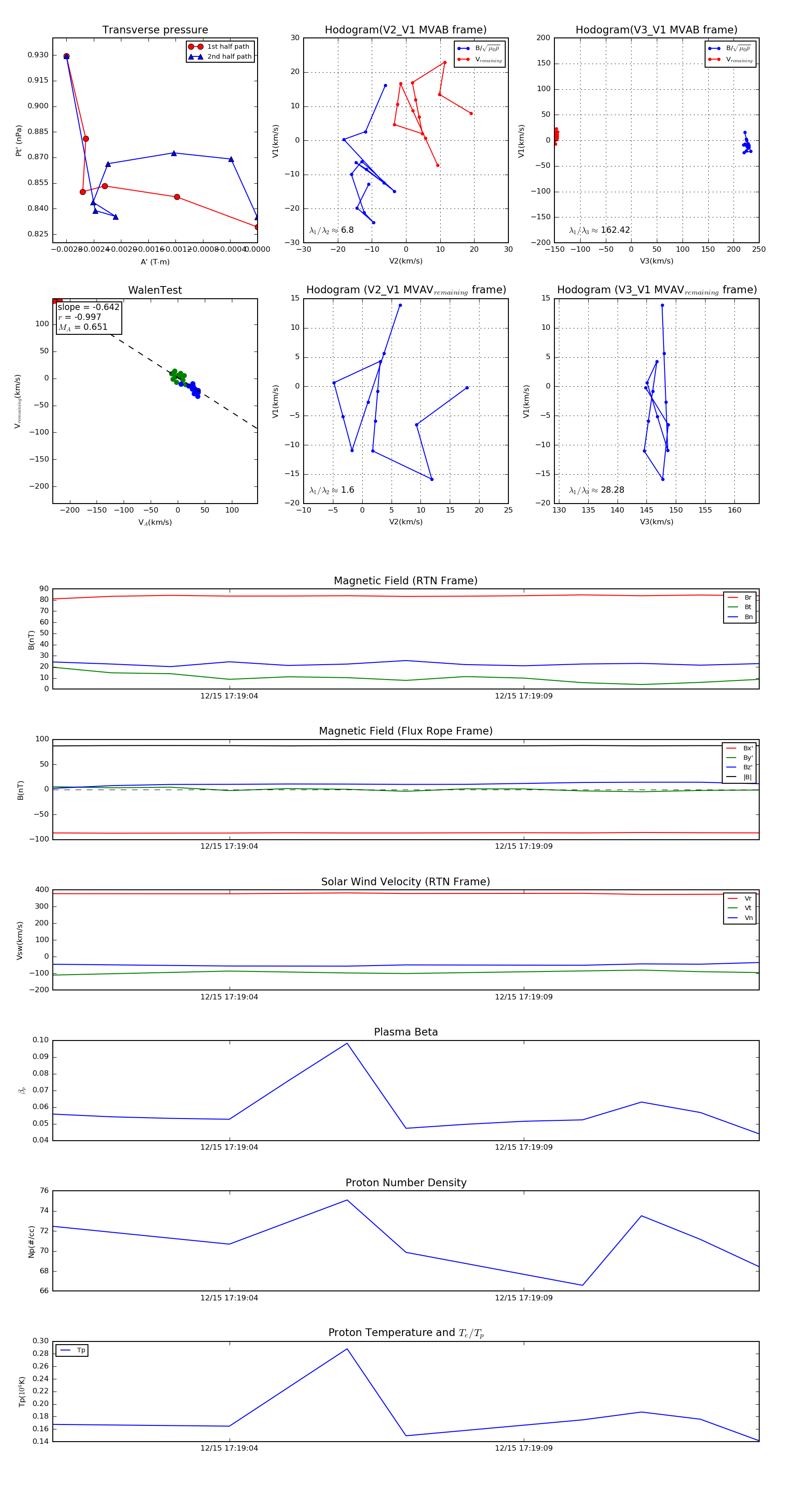Click the lowest dip of the Proton Number Density curve
Image resolution: width=812 pixels, height=1489 pixels.
click(582, 1286)
